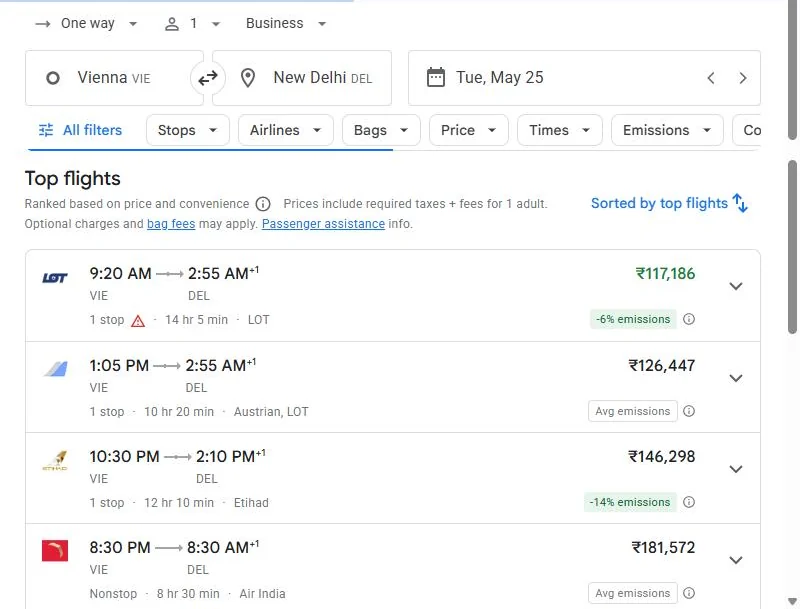
Task: Open info icon next to ranking explanation
Action: 263,204
